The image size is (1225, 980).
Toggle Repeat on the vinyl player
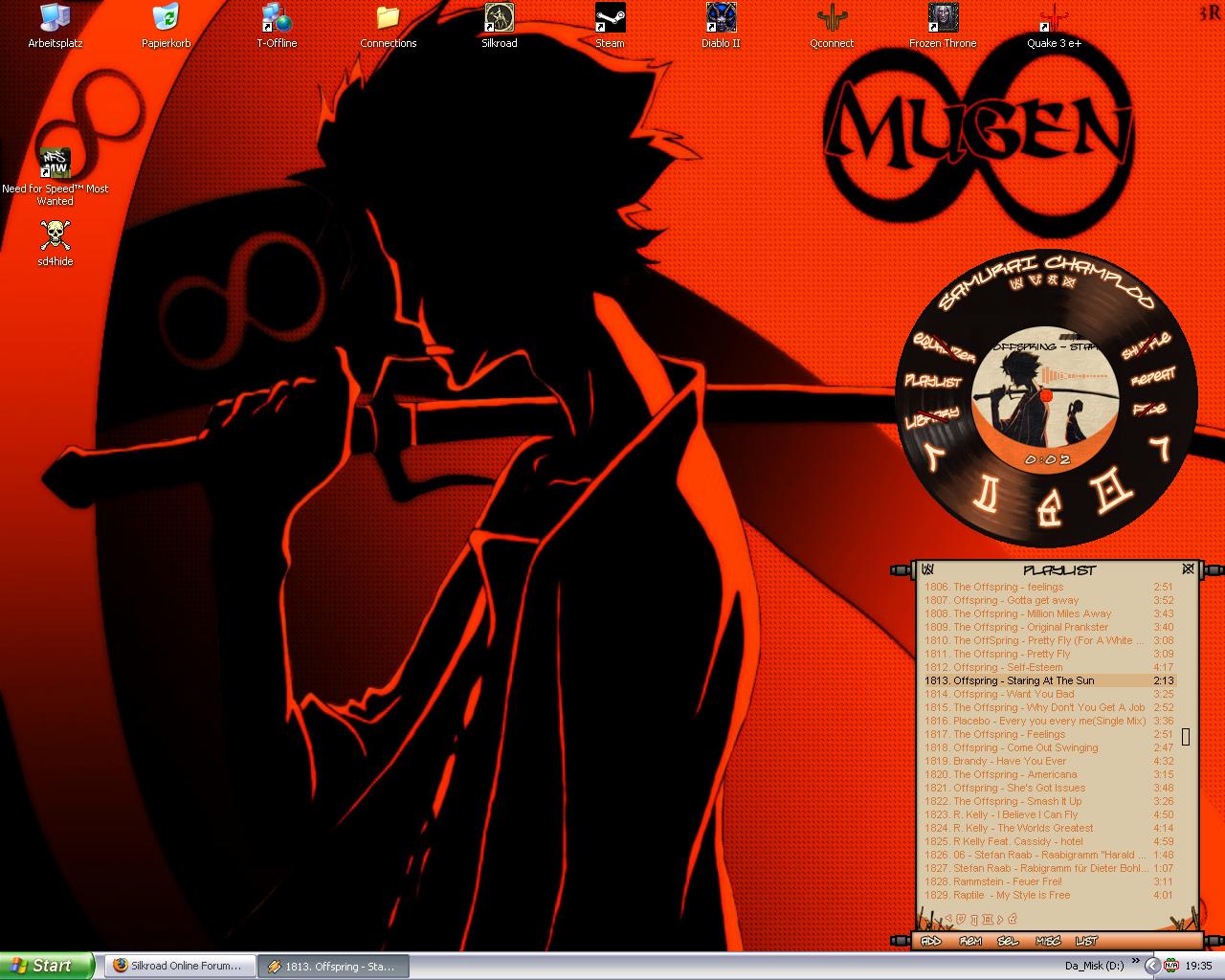pos(1152,378)
